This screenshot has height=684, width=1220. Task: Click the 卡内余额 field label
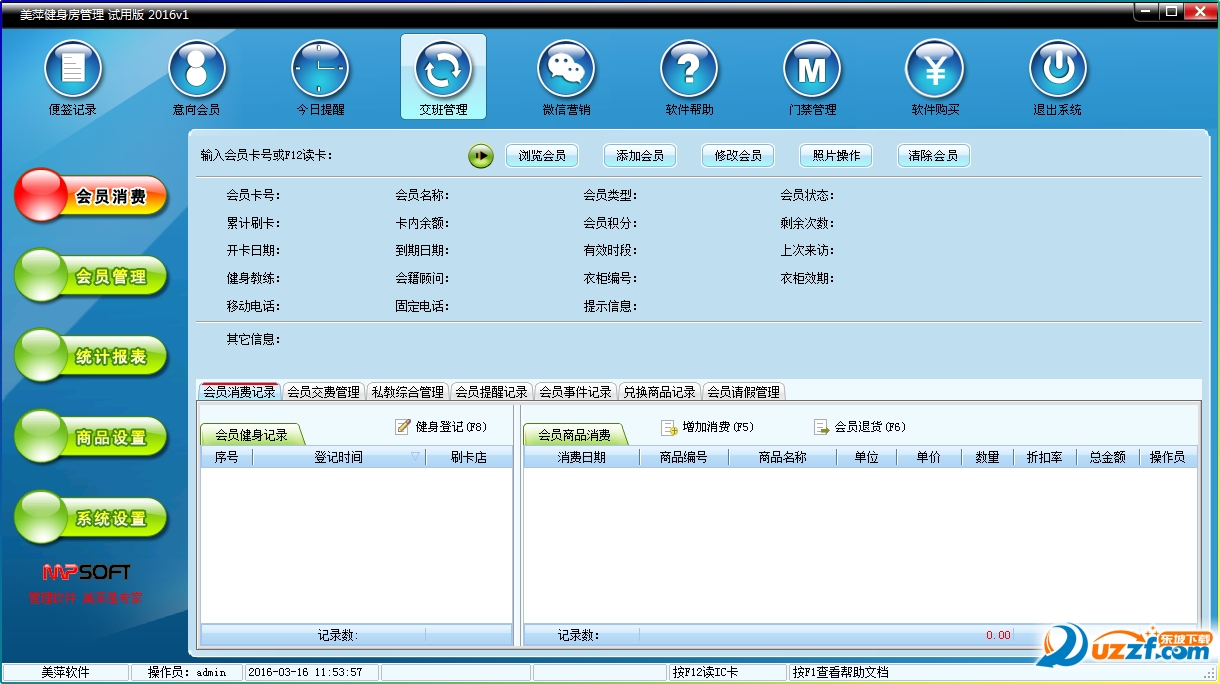(x=422, y=224)
